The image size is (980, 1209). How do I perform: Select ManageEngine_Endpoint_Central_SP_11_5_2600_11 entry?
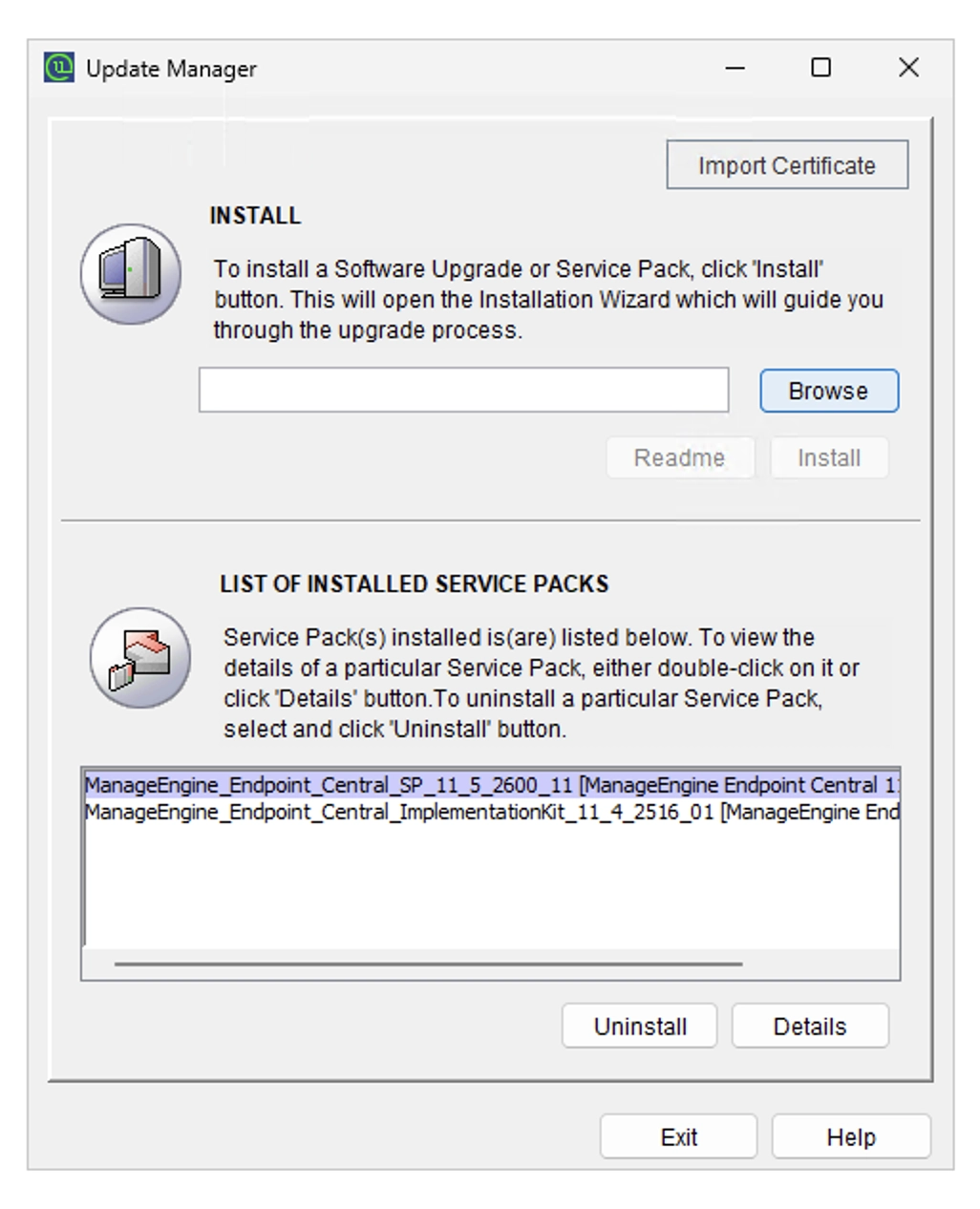[492, 785]
